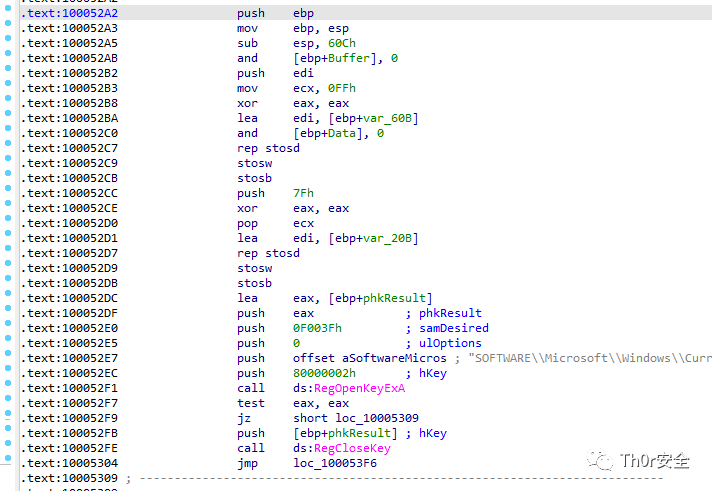Viewport: 712px width, 491px height.
Task: Click test eax, eax at 100052F7
Action: (293, 403)
